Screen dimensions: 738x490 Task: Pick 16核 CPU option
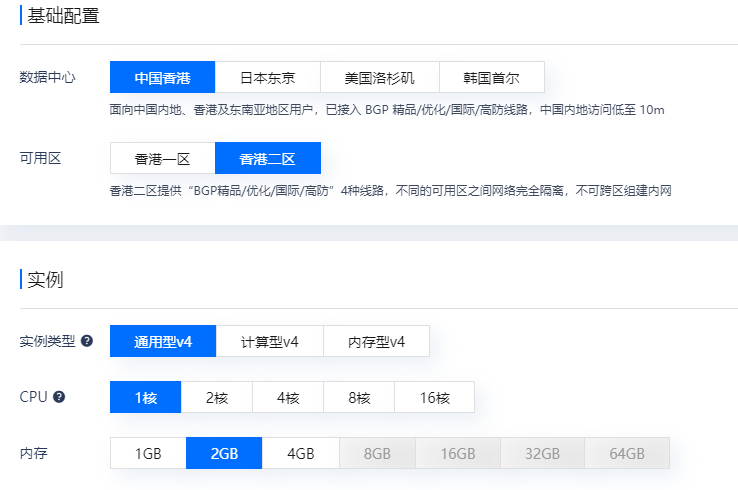[434, 397]
